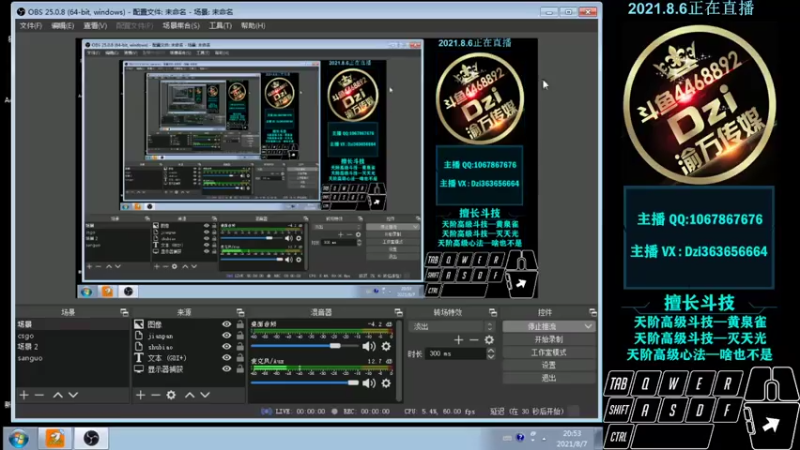Select the 显示器捕获 source row
Viewport: 800px width, 450px height.
tap(189, 369)
